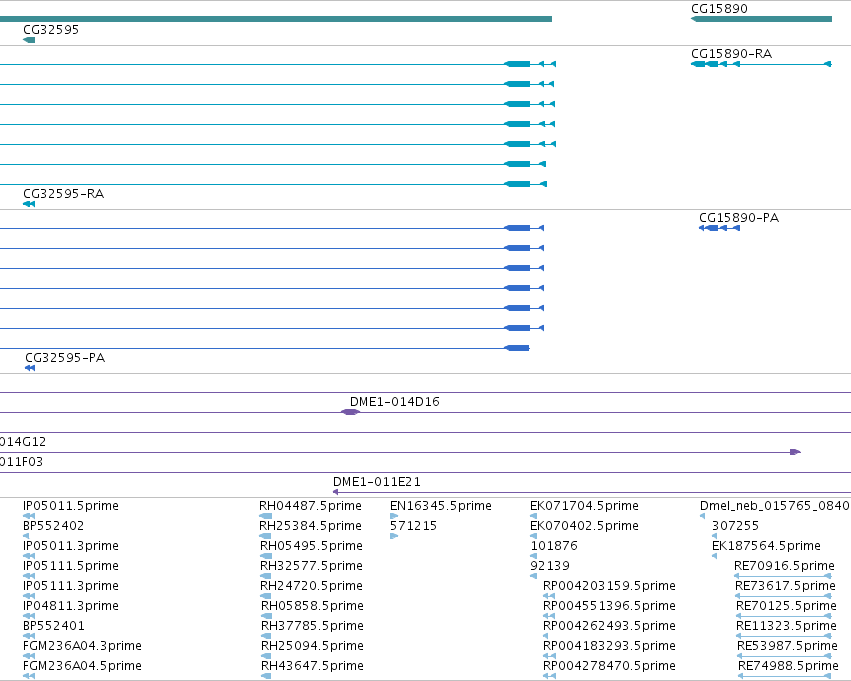Click the Dmel_neb_015765_0840 label
Viewport: 851px width, 681px height.
pyautogui.click(x=775, y=506)
